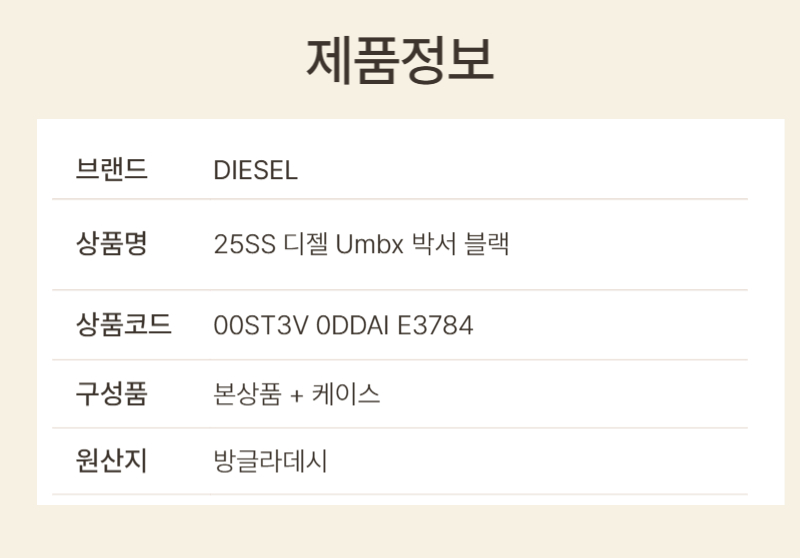The height and width of the screenshot is (558, 800).
Task: Click the plus sign in components row
Action: click(296, 396)
